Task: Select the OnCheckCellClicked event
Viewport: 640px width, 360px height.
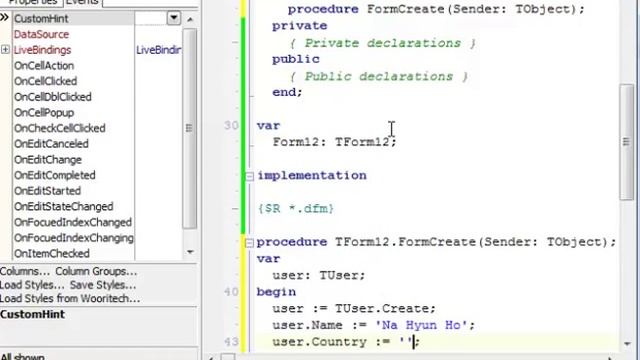Action: point(60,128)
